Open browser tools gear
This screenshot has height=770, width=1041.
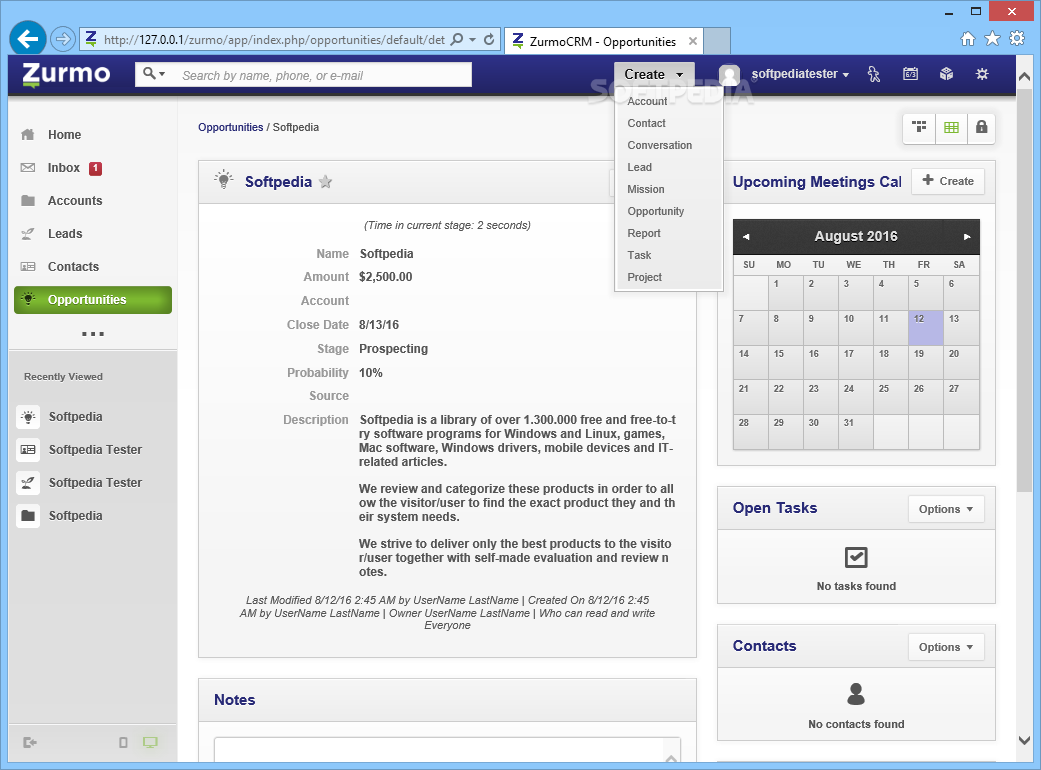click(x=1017, y=38)
